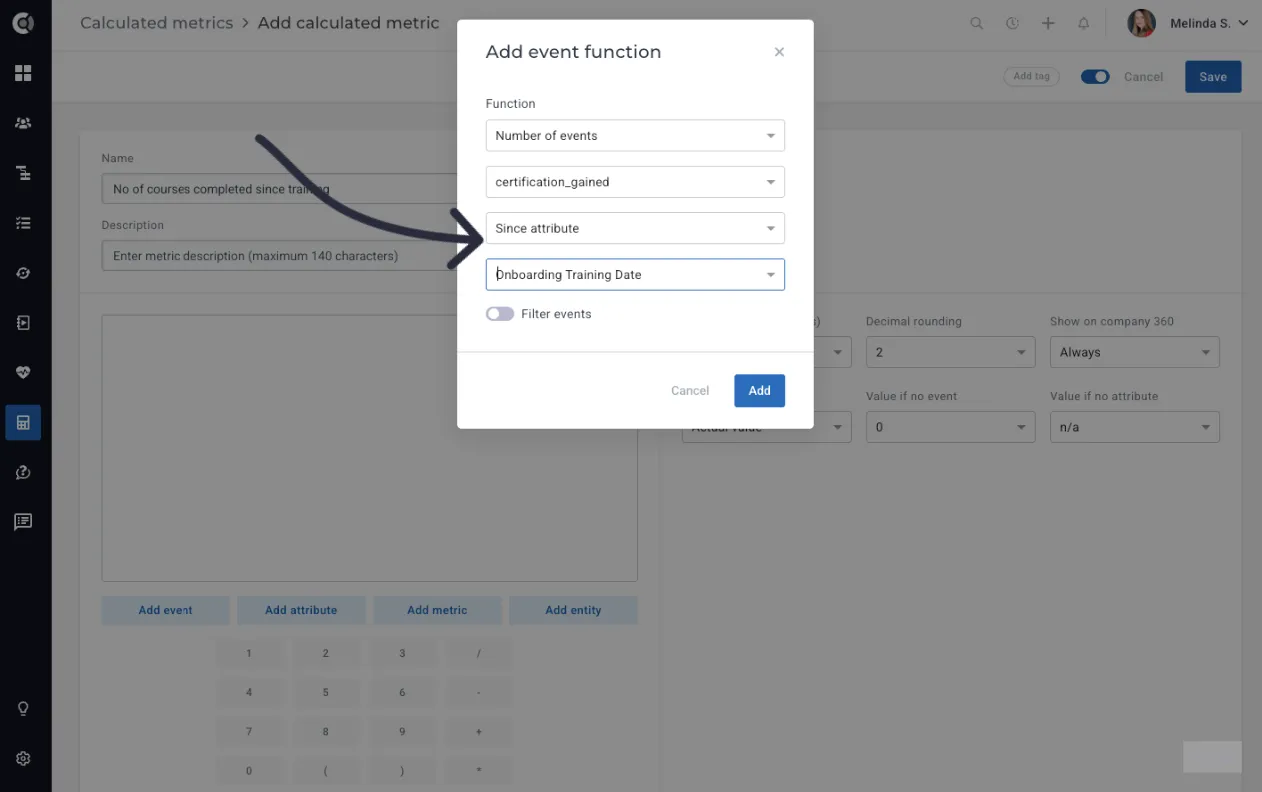Click the Add entity button
The width and height of the screenshot is (1262, 792).
573,610
